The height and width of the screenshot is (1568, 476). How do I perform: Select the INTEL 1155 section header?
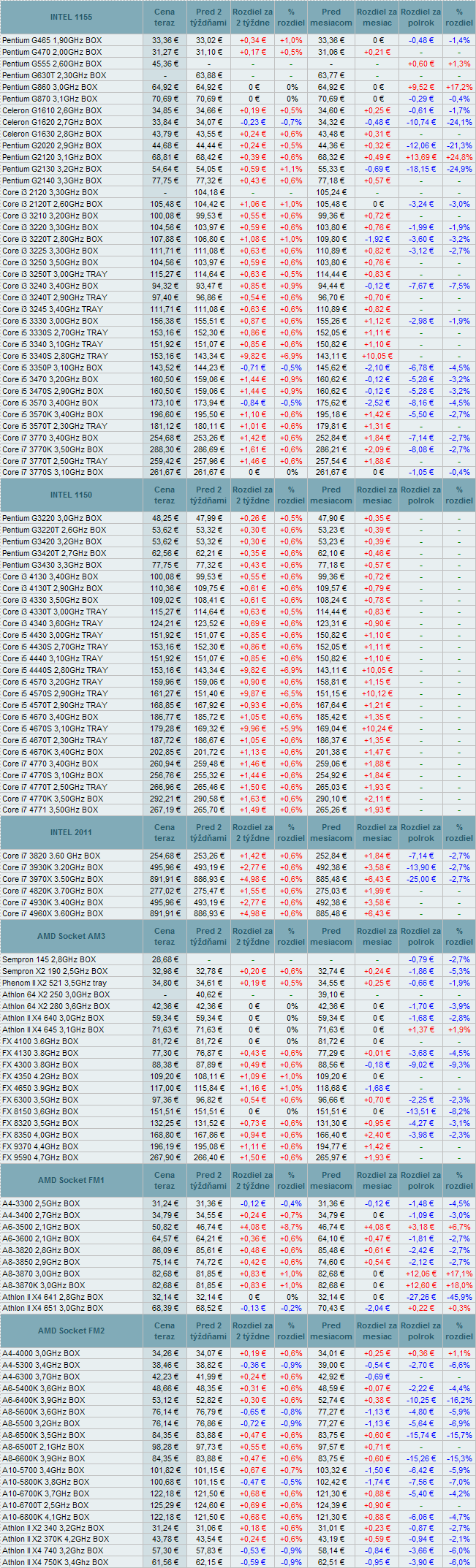[x=72, y=17]
